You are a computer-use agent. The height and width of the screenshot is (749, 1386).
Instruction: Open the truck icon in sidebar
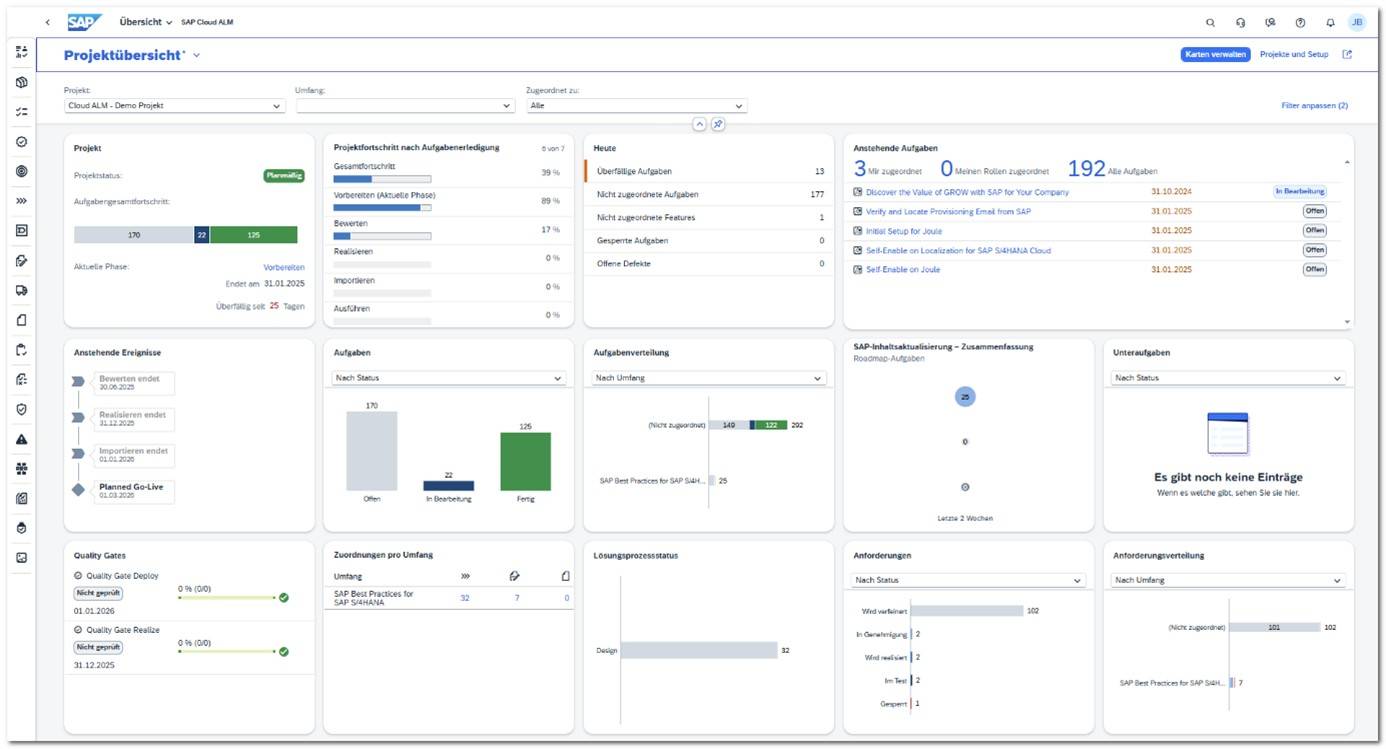21,290
